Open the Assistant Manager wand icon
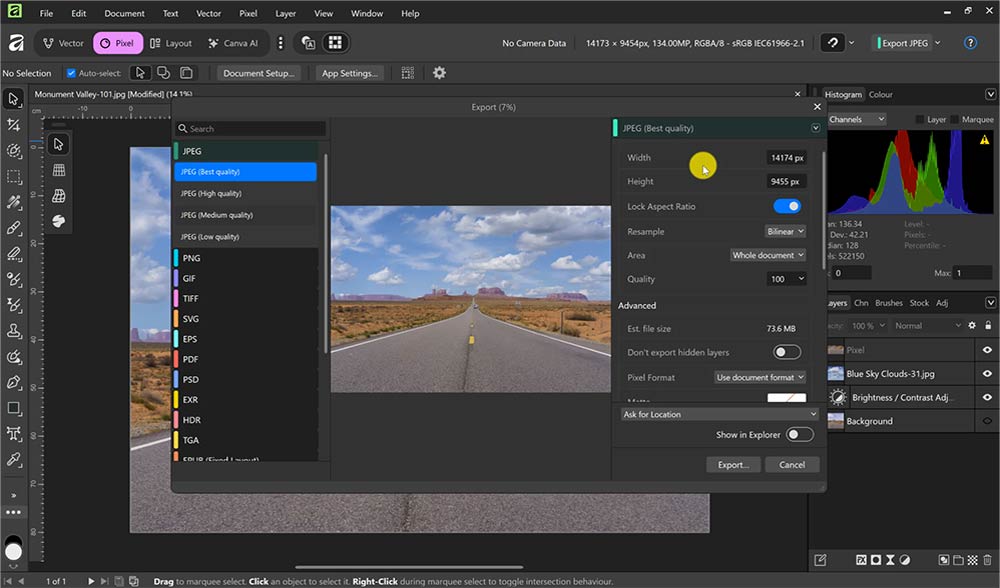 831,43
